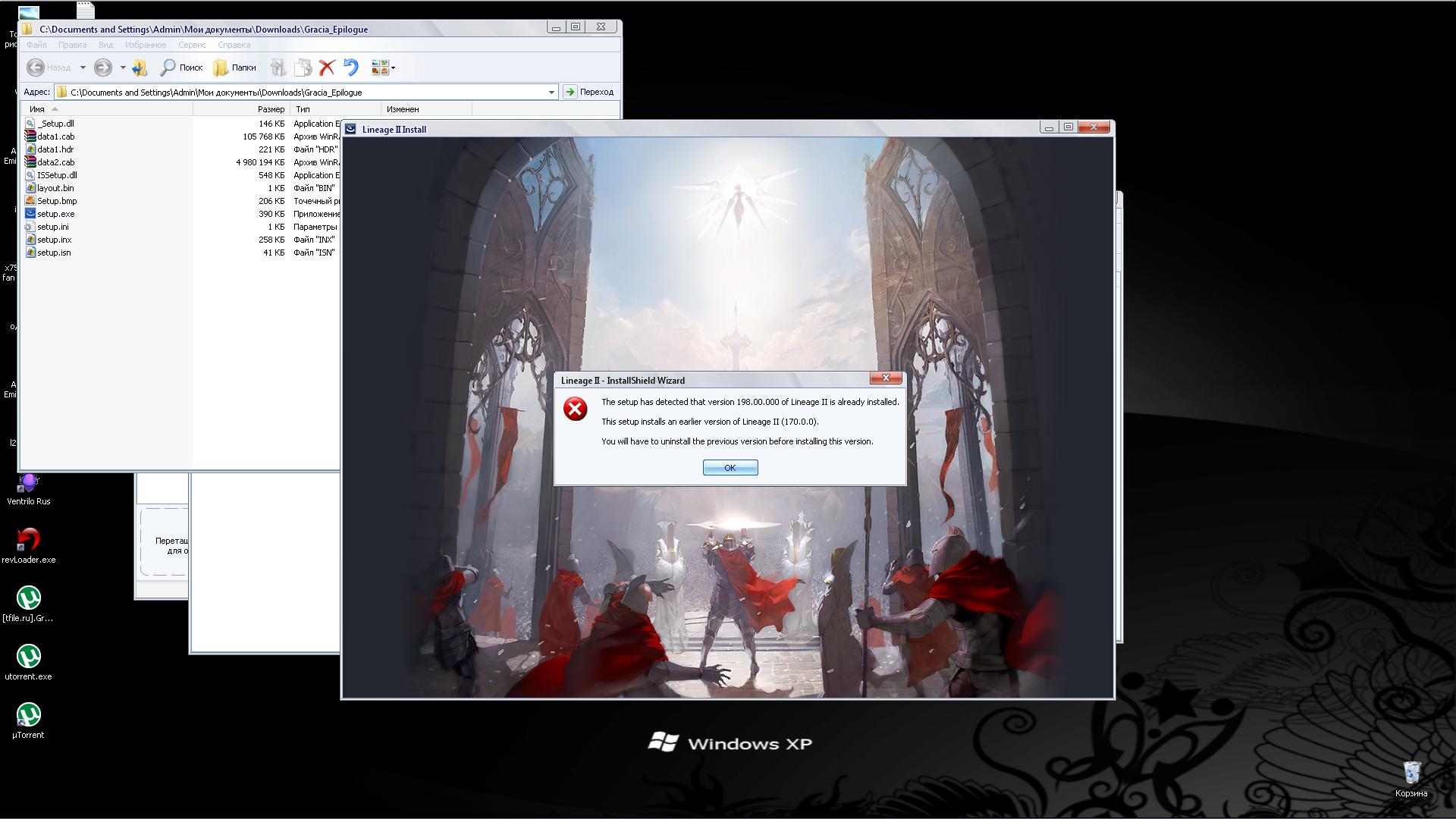Click the Поиск search magnifier icon
Viewport: 1456px width, 819px height.
[168, 68]
